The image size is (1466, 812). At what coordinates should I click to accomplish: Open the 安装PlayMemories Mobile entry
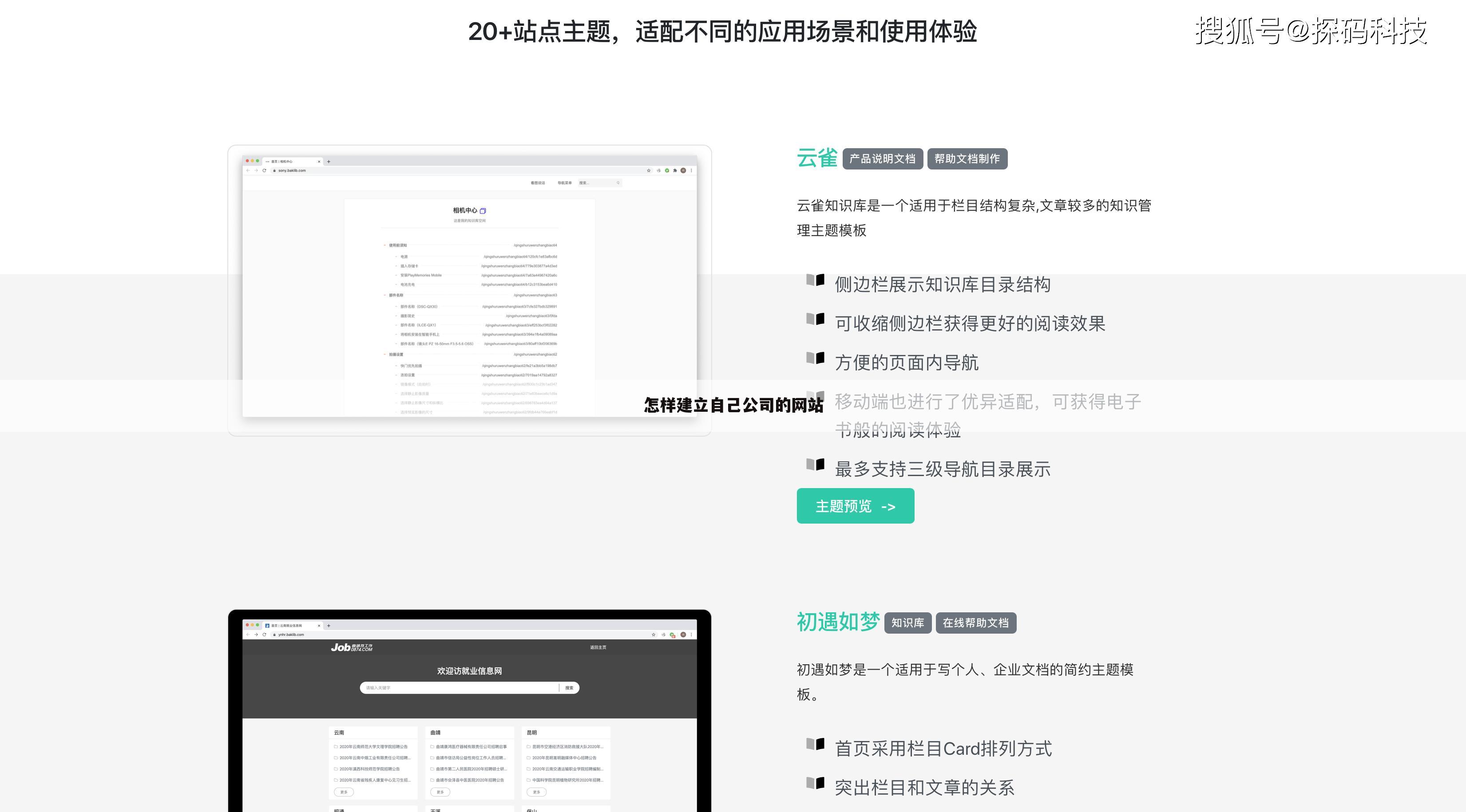coord(420,275)
